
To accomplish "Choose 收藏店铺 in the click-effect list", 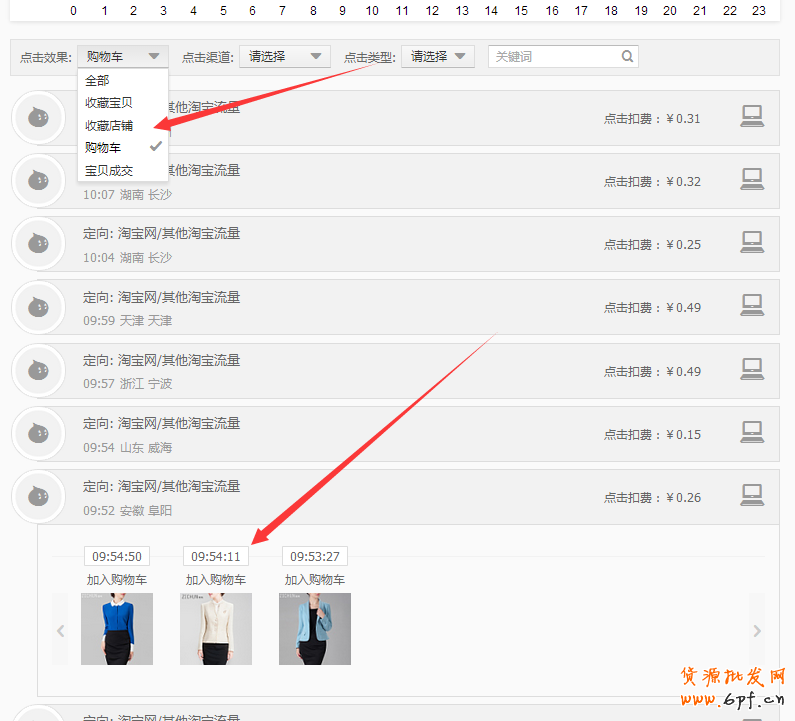I will tap(123, 125).
